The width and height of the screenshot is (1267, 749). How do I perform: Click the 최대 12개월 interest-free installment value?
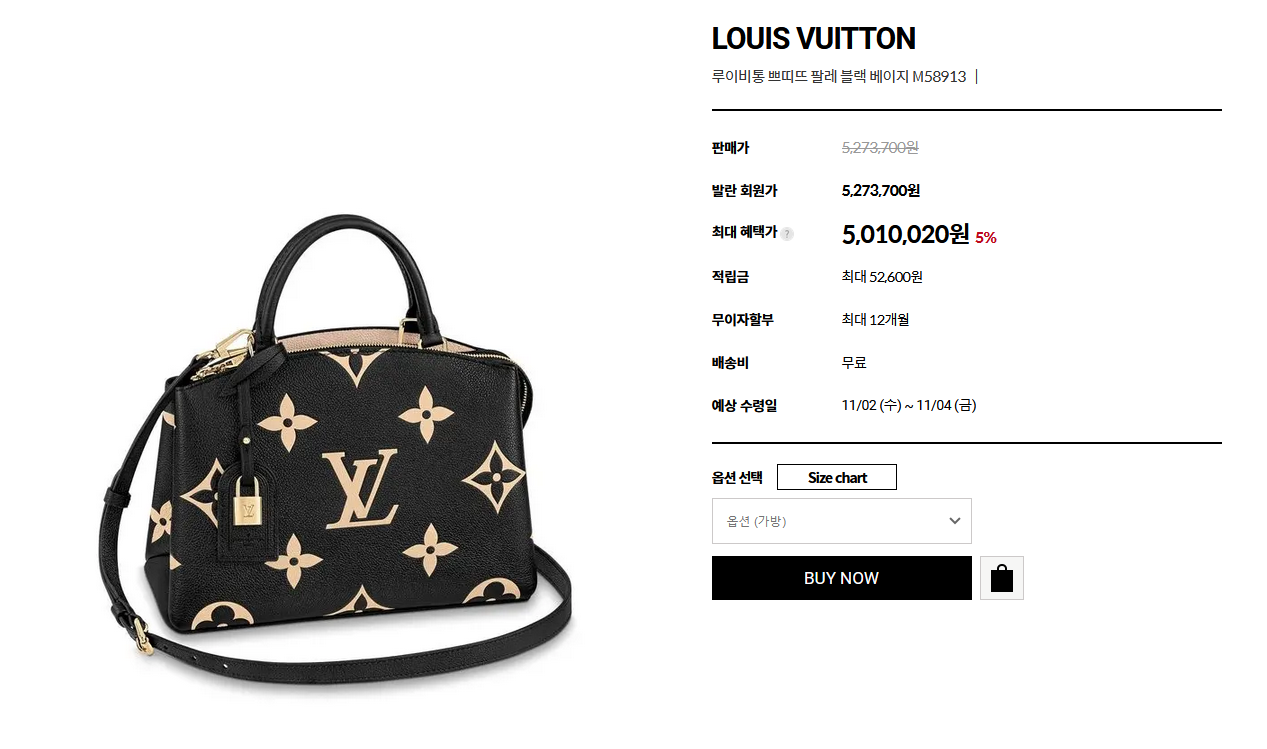pyautogui.click(x=875, y=319)
